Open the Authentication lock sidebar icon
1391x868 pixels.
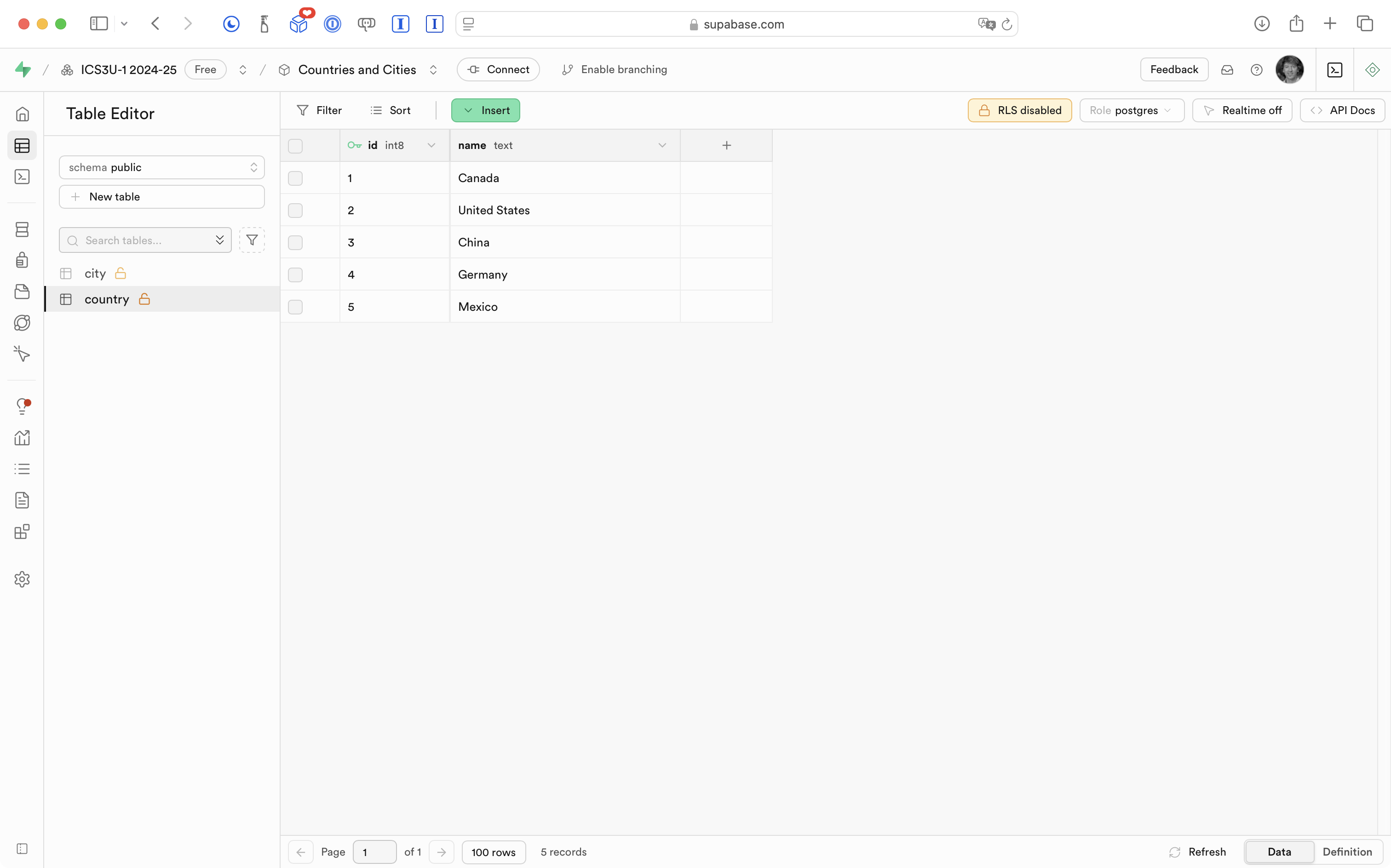22,260
